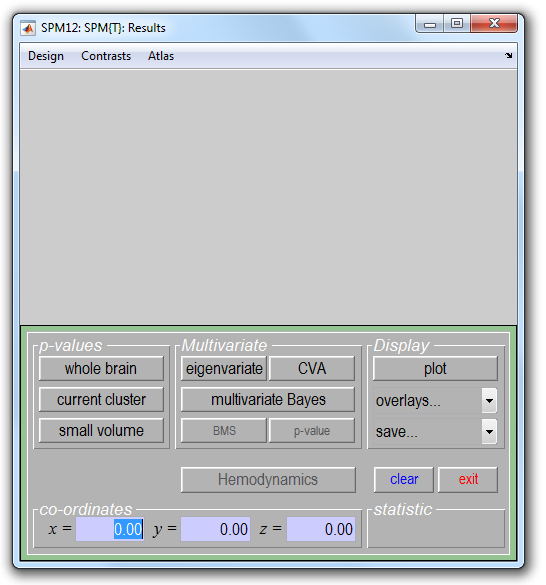
Task: Click the plot button in Display
Action: pyautogui.click(x=435, y=369)
